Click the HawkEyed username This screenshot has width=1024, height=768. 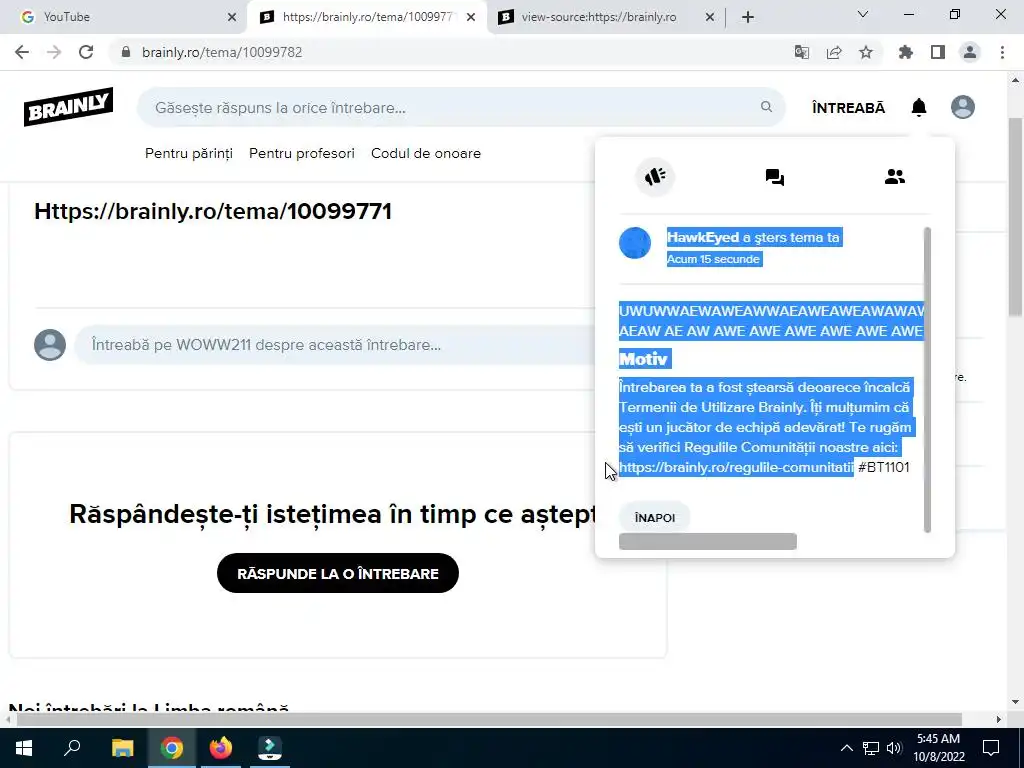pyautogui.click(x=703, y=237)
